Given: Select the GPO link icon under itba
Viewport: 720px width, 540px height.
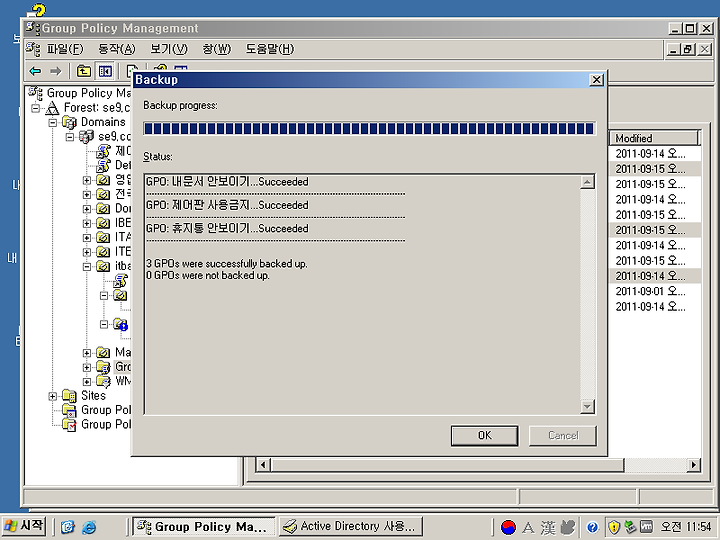Looking at the screenshot, I should pyautogui.click(x=121, y=281).
